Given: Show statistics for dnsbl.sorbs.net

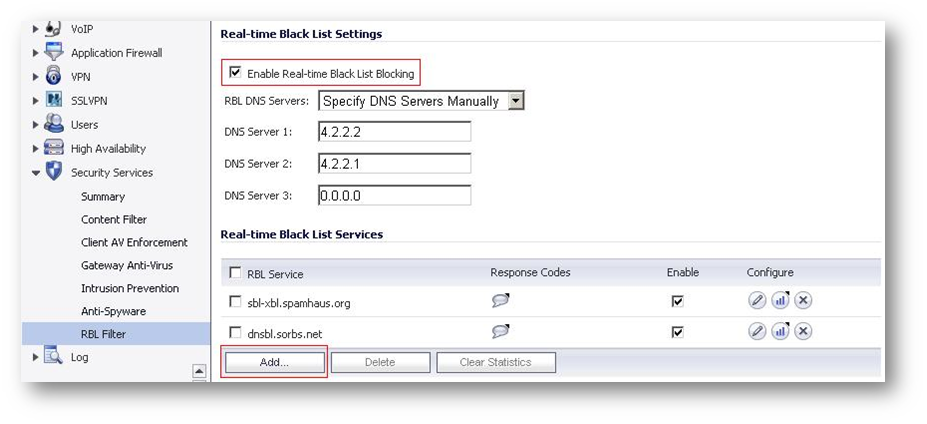Looking at the screenshot, I should 780,331.
